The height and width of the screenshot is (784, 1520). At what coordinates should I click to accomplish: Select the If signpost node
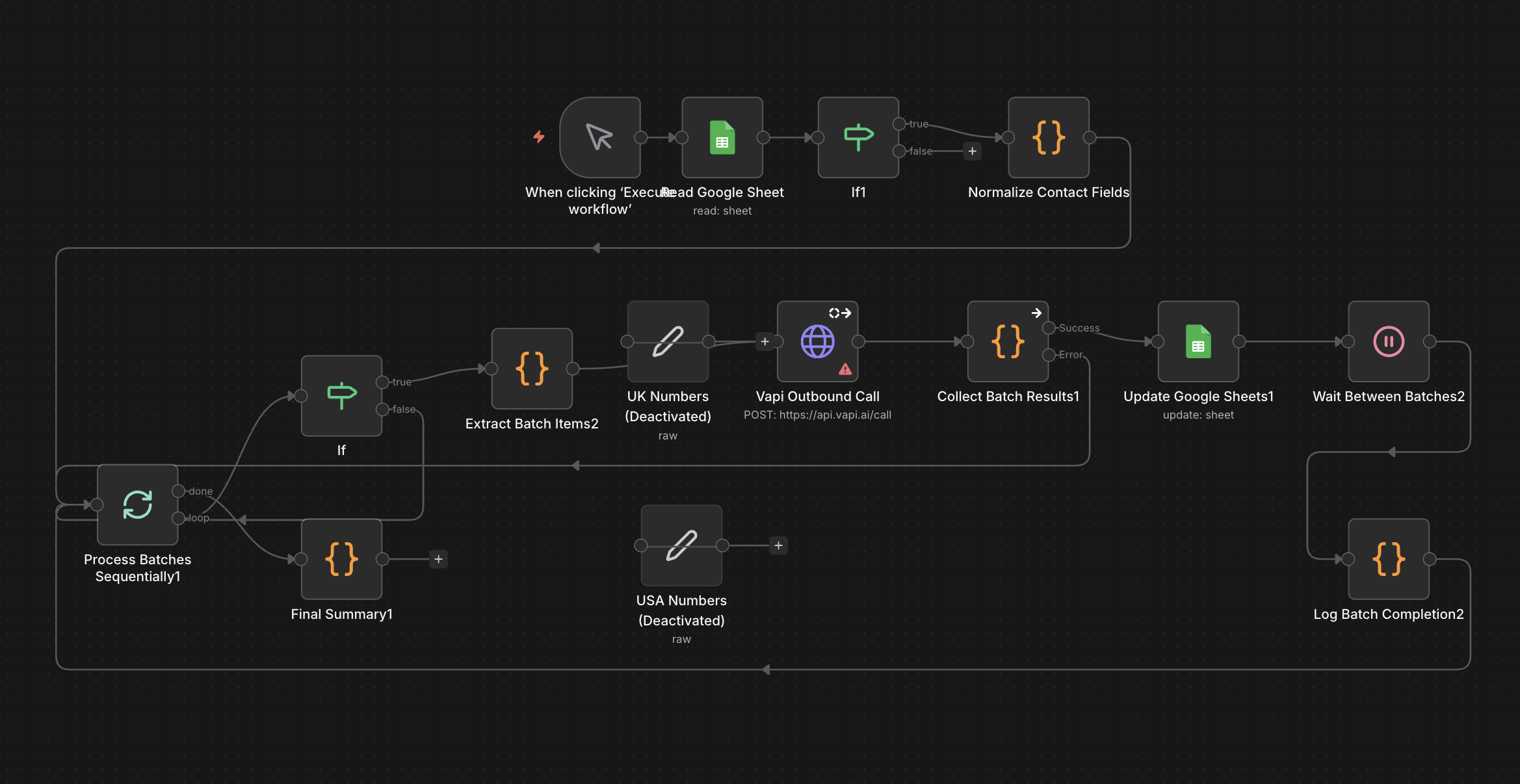341,395
